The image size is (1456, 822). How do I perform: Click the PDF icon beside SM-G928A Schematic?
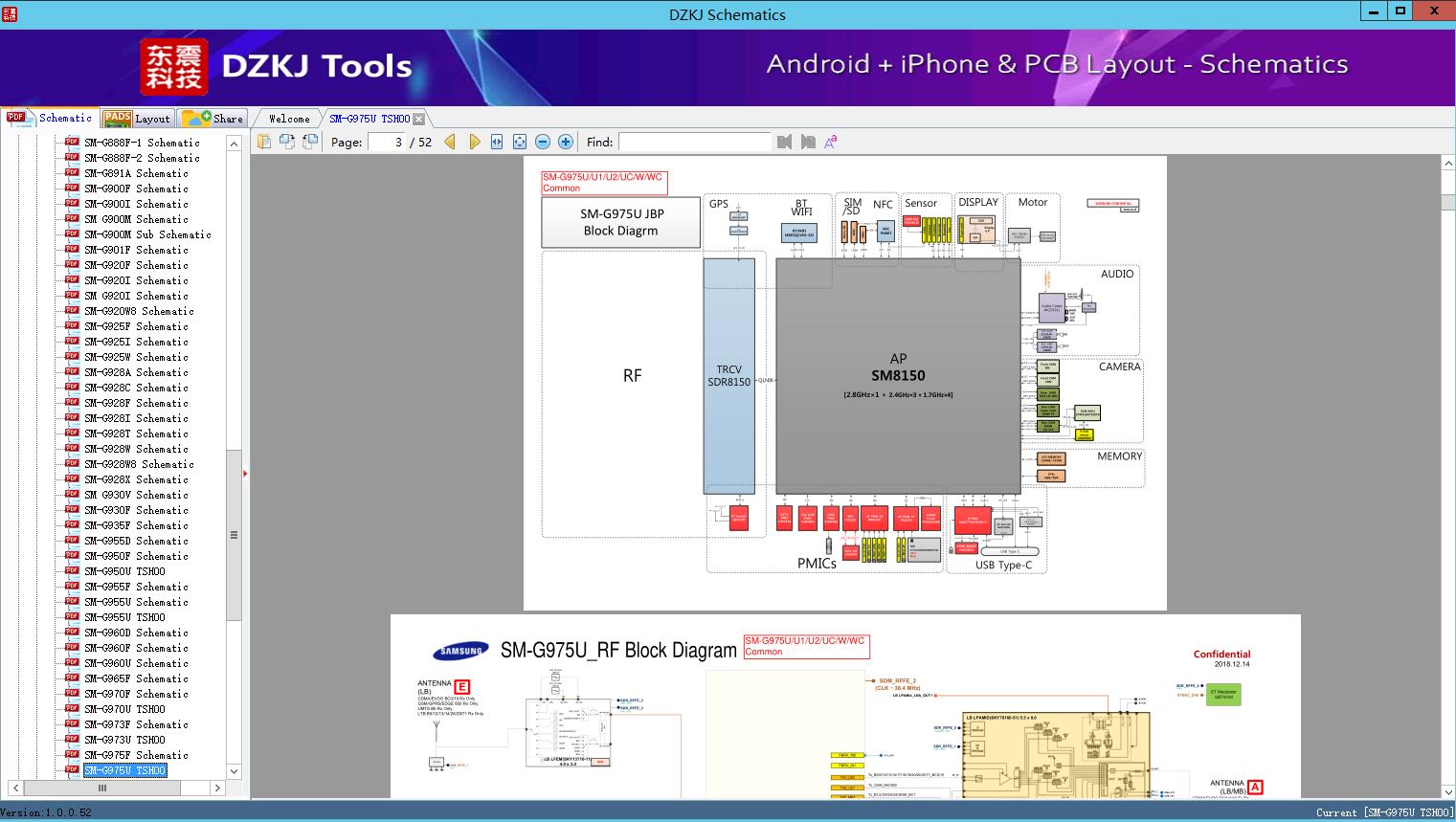[72, 371]
